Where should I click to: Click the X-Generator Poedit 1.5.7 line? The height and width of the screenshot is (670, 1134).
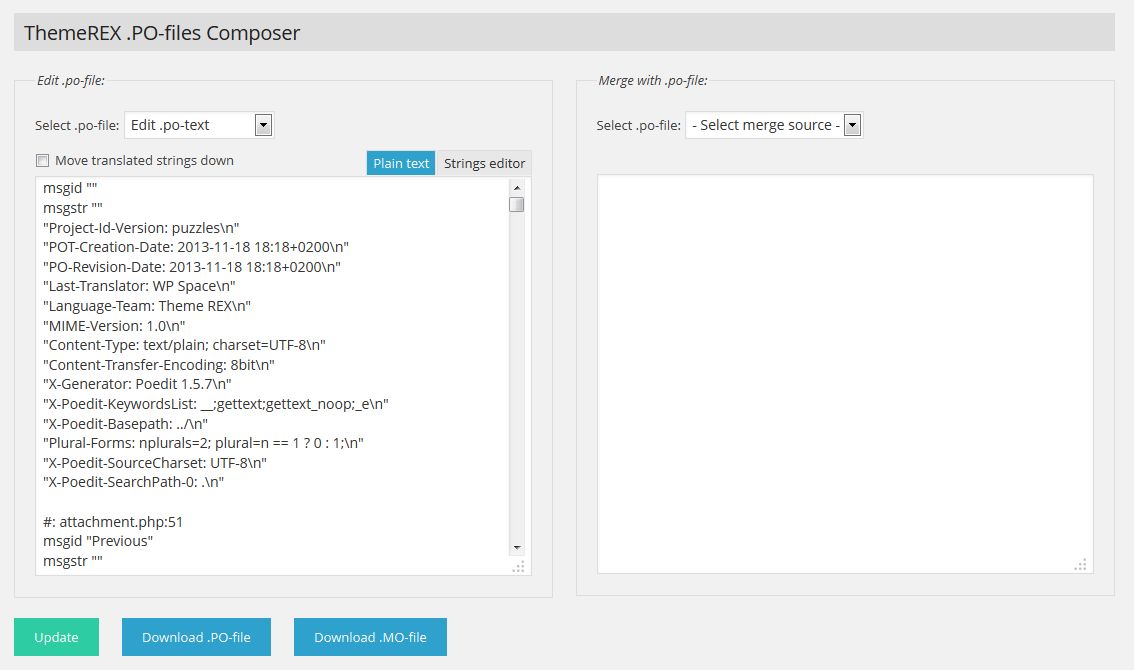(138, 383)
